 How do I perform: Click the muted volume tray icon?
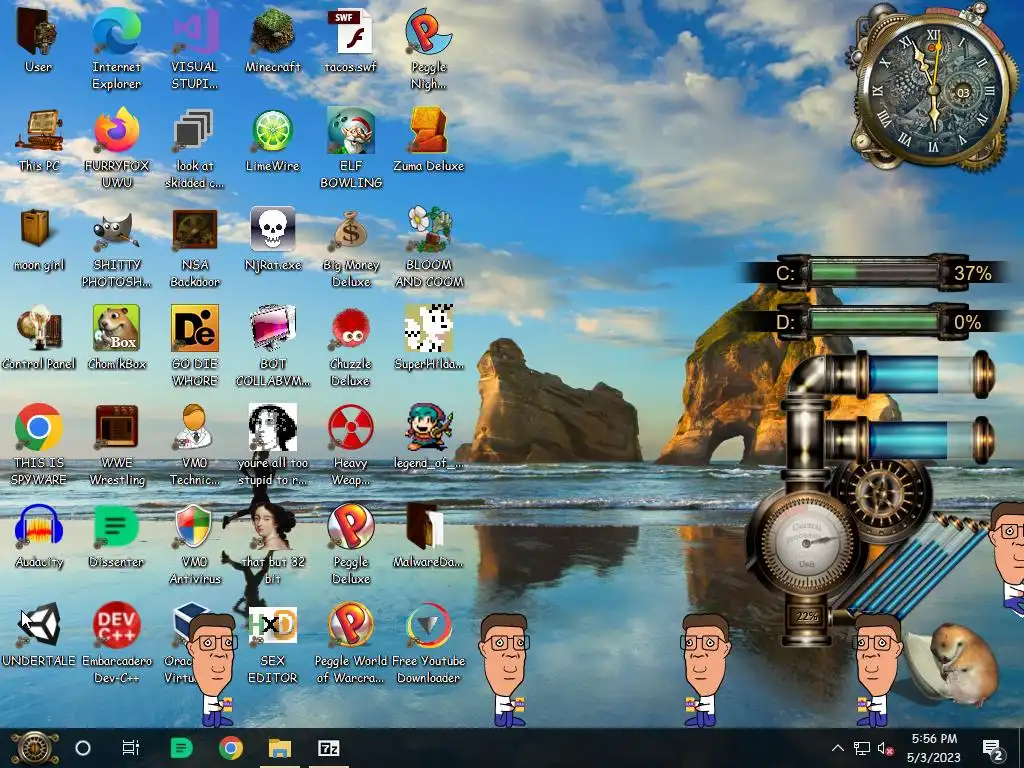(x=885, y=748)
